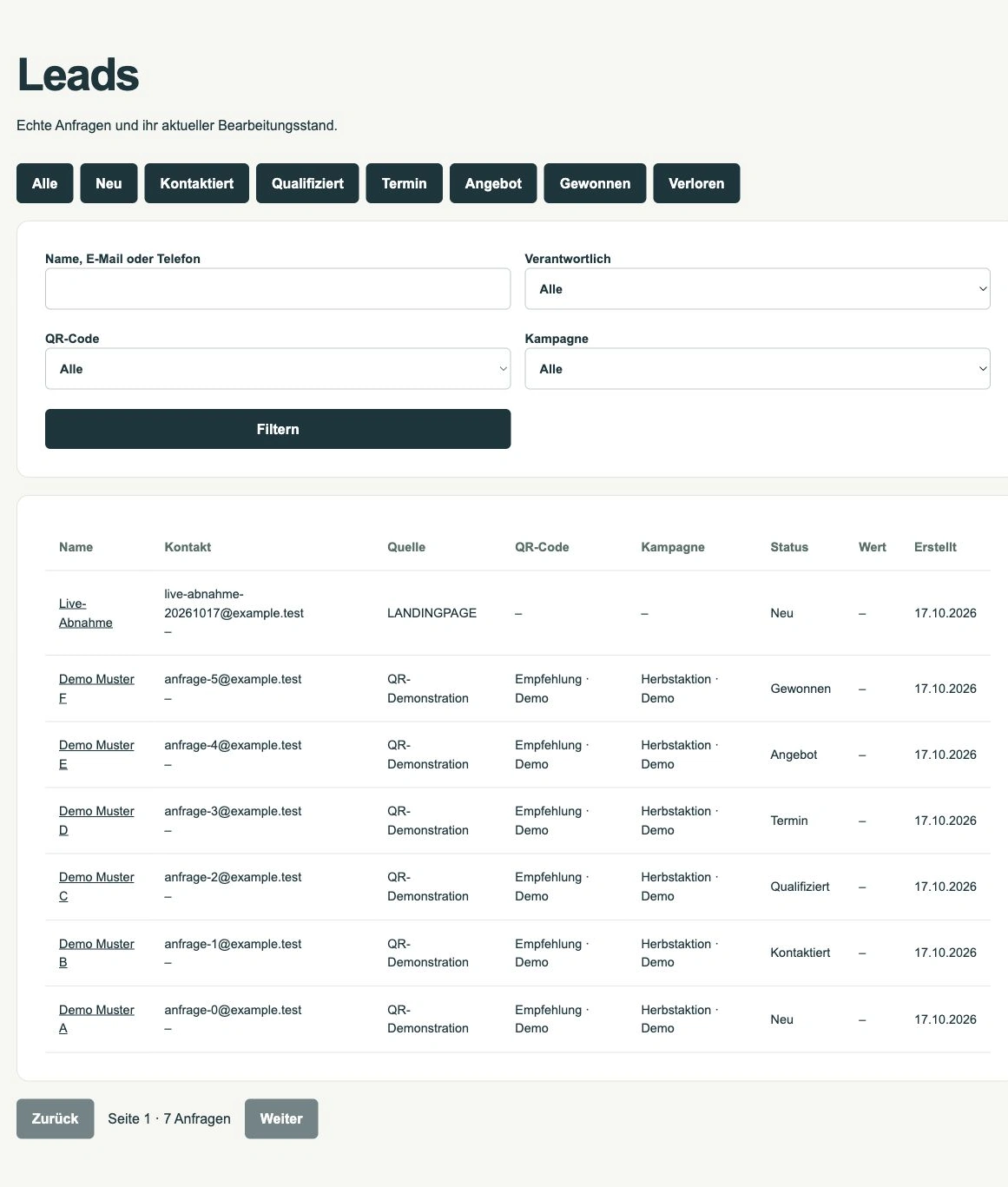Open lead Demo Muster D

96,821
